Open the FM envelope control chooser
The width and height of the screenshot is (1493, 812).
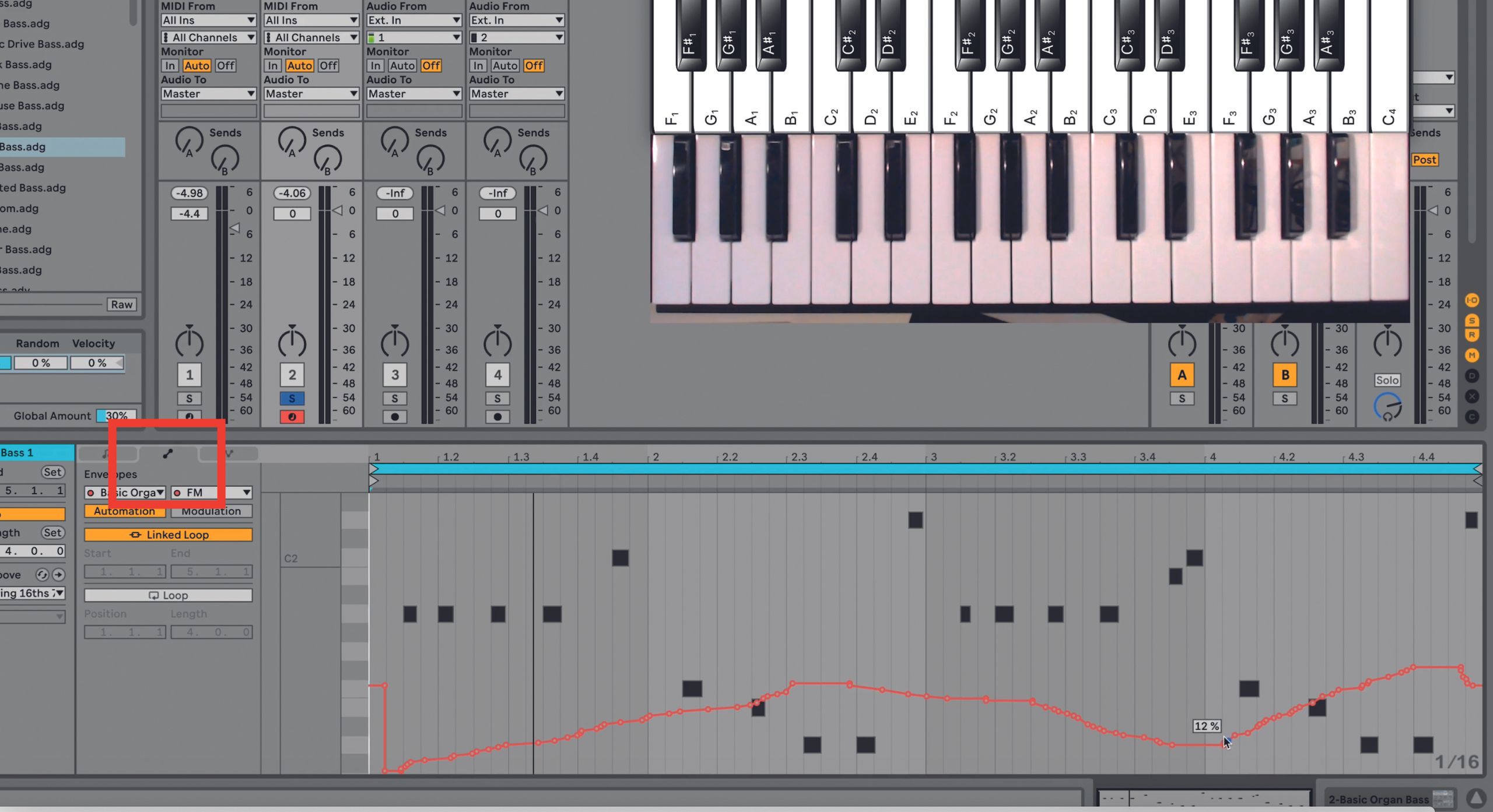[211, 493]
